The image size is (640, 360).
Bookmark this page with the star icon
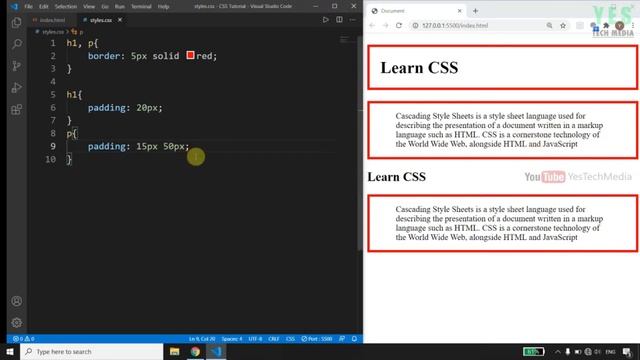[563, 25]
